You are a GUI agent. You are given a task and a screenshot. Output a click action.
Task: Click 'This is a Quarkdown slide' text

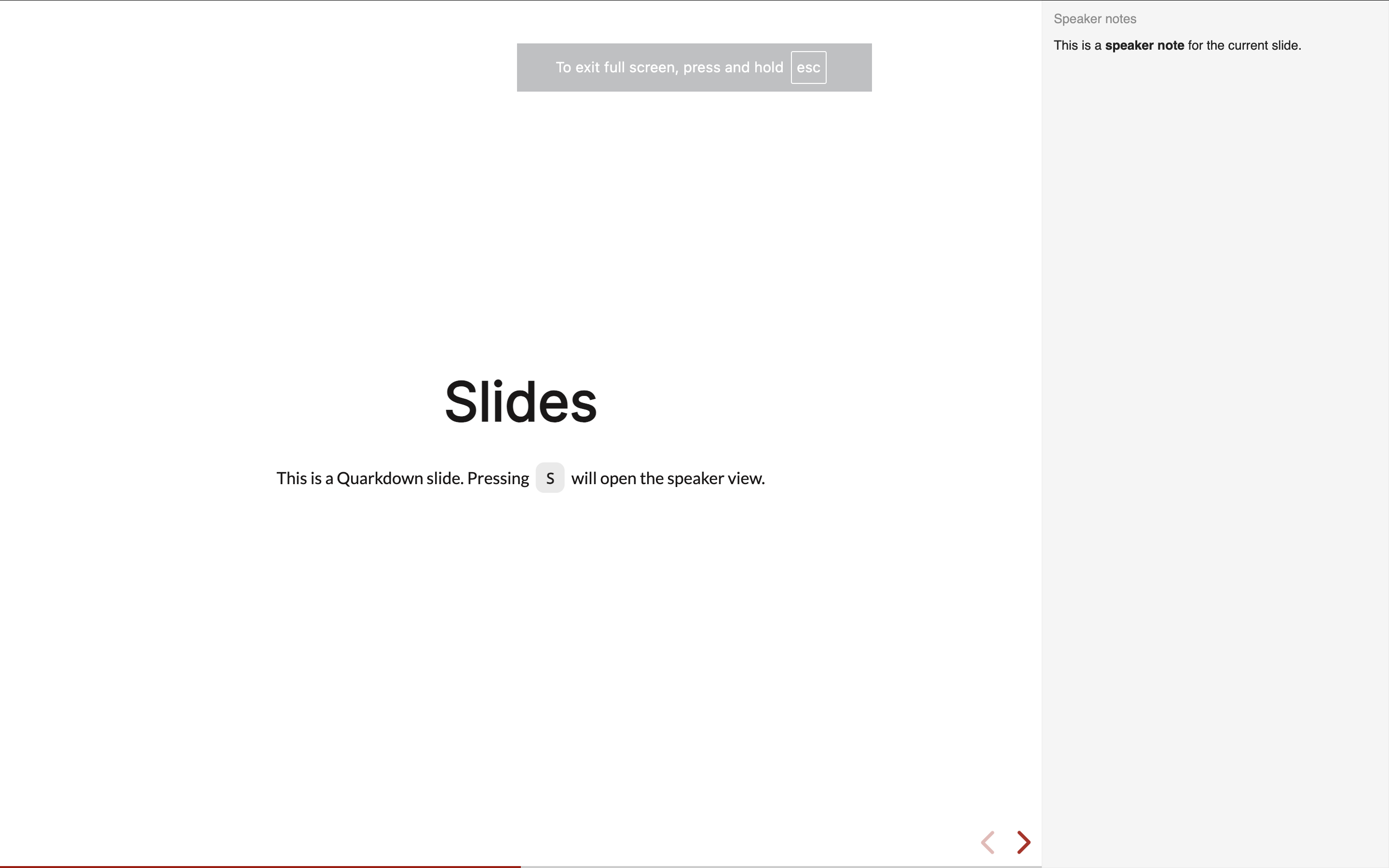click(x=369, y=478)
